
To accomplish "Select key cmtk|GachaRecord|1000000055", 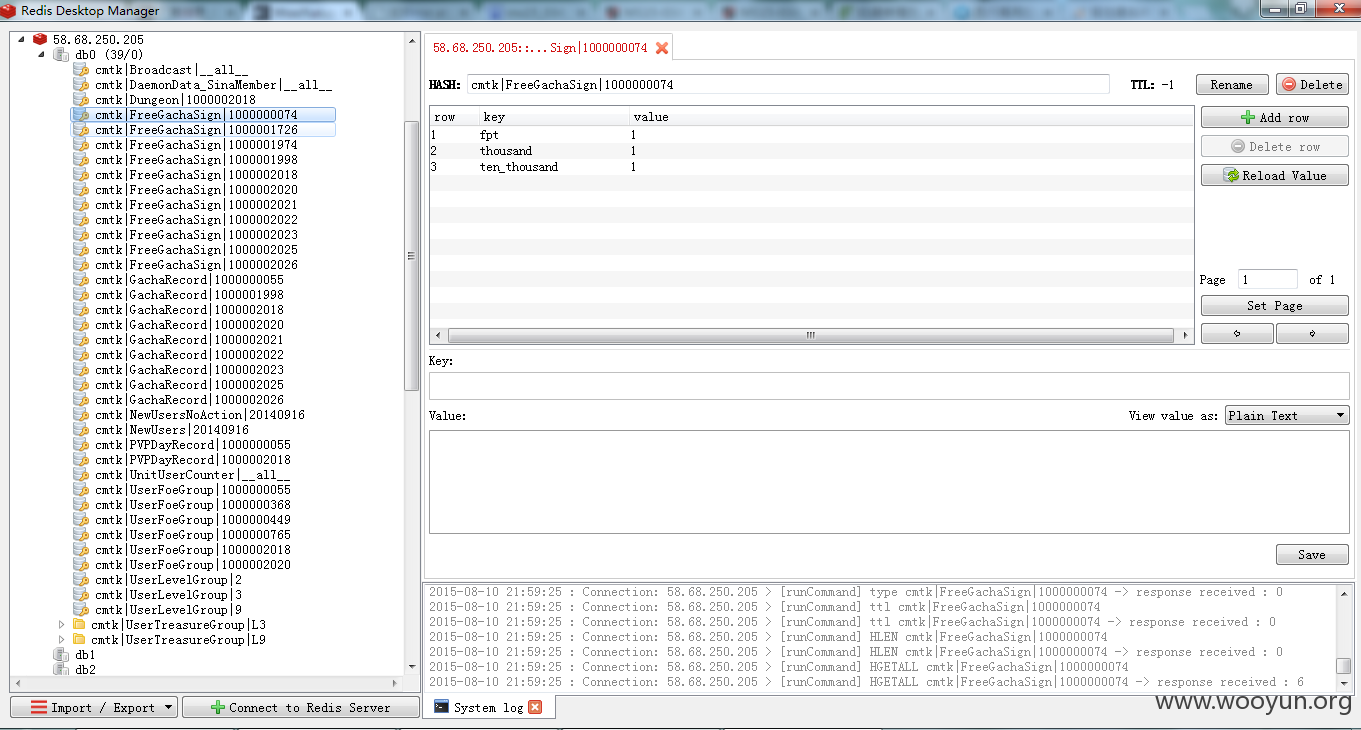I will pos(189,280).
